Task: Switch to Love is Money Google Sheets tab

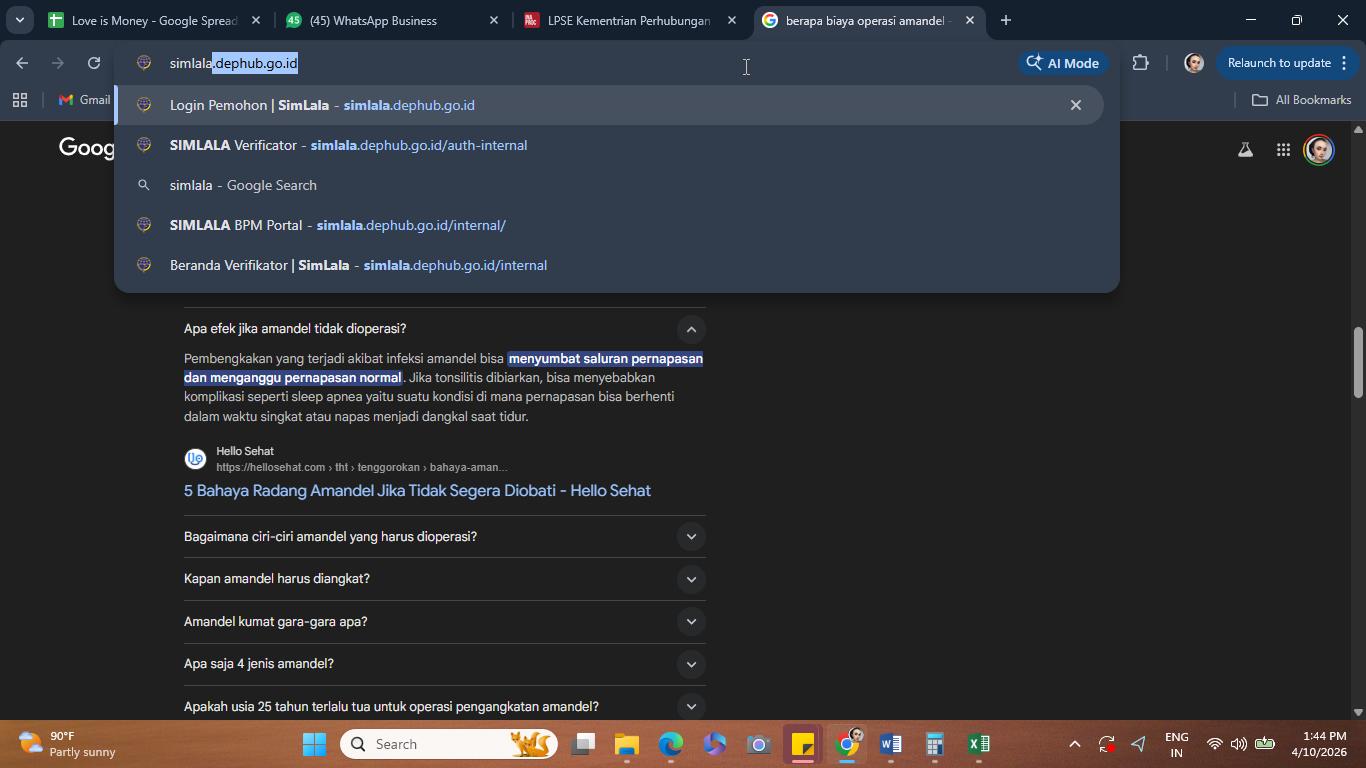Action: click(153, 20)
